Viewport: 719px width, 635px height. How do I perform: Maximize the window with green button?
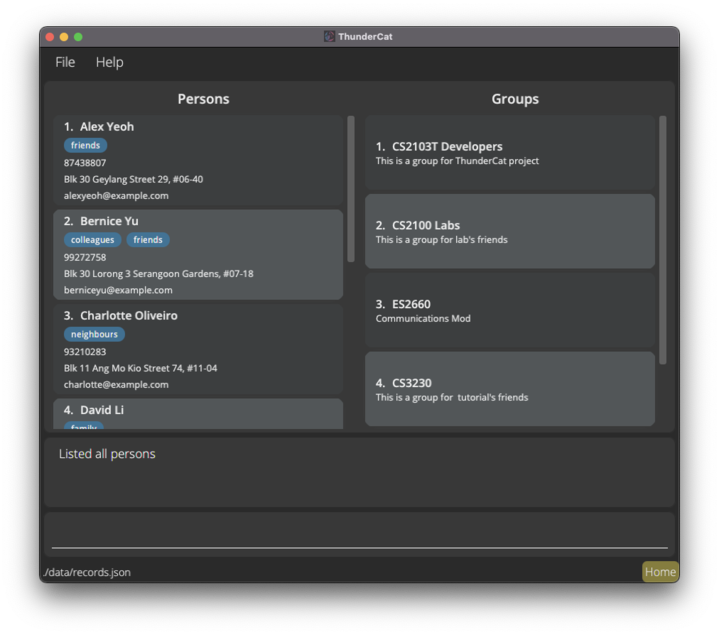pyautogui.click(x=78, y=37)
